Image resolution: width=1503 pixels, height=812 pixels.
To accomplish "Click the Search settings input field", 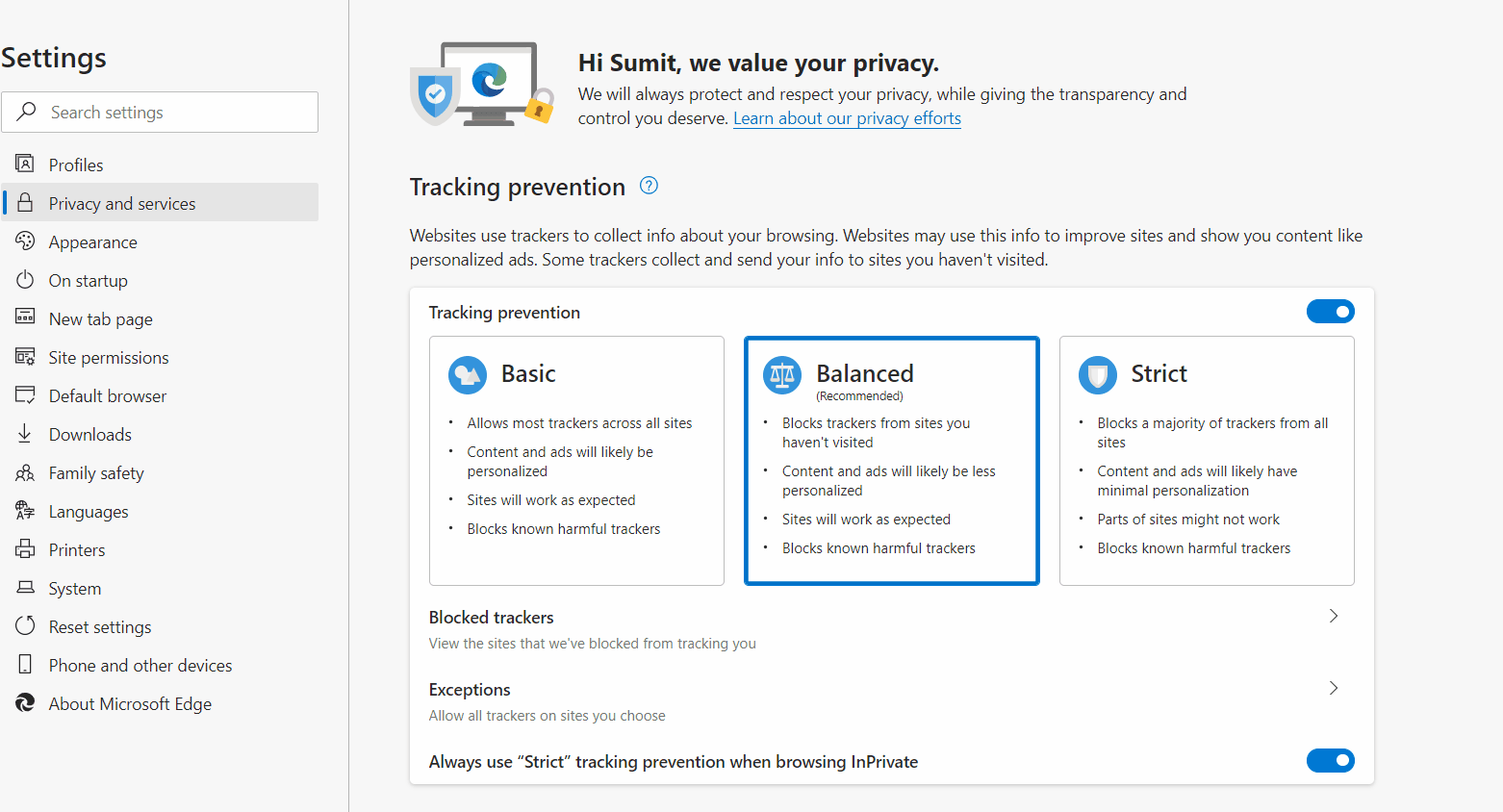I will (x=160, y=113).
